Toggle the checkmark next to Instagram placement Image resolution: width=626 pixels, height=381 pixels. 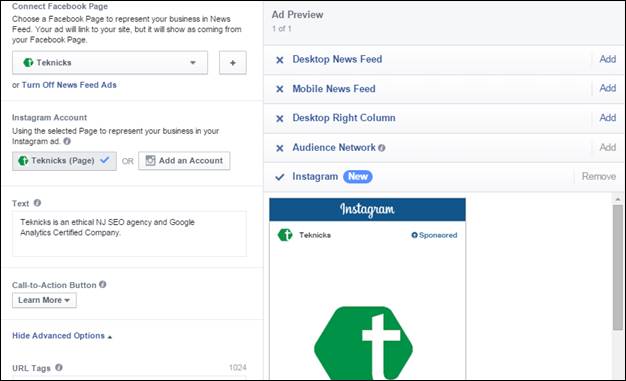(x=280, y=177)
